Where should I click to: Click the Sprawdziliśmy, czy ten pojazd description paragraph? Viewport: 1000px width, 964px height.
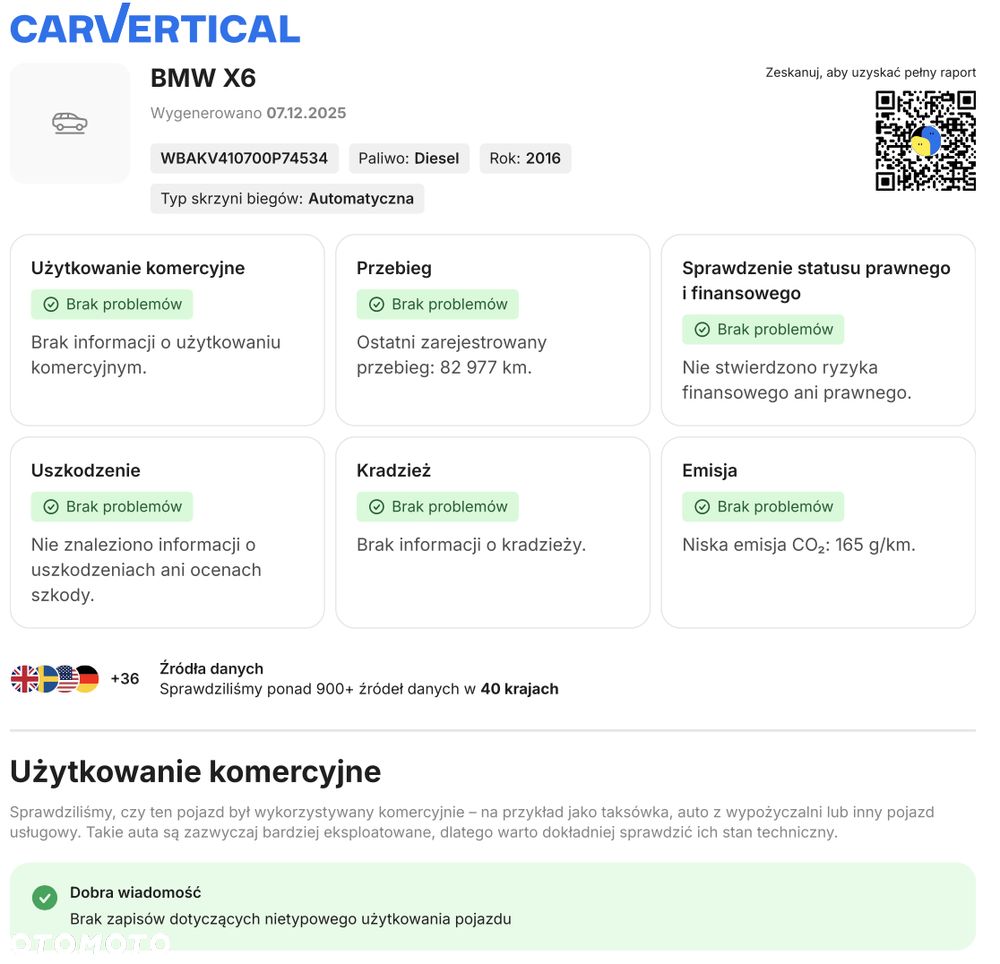pos(472,822)
